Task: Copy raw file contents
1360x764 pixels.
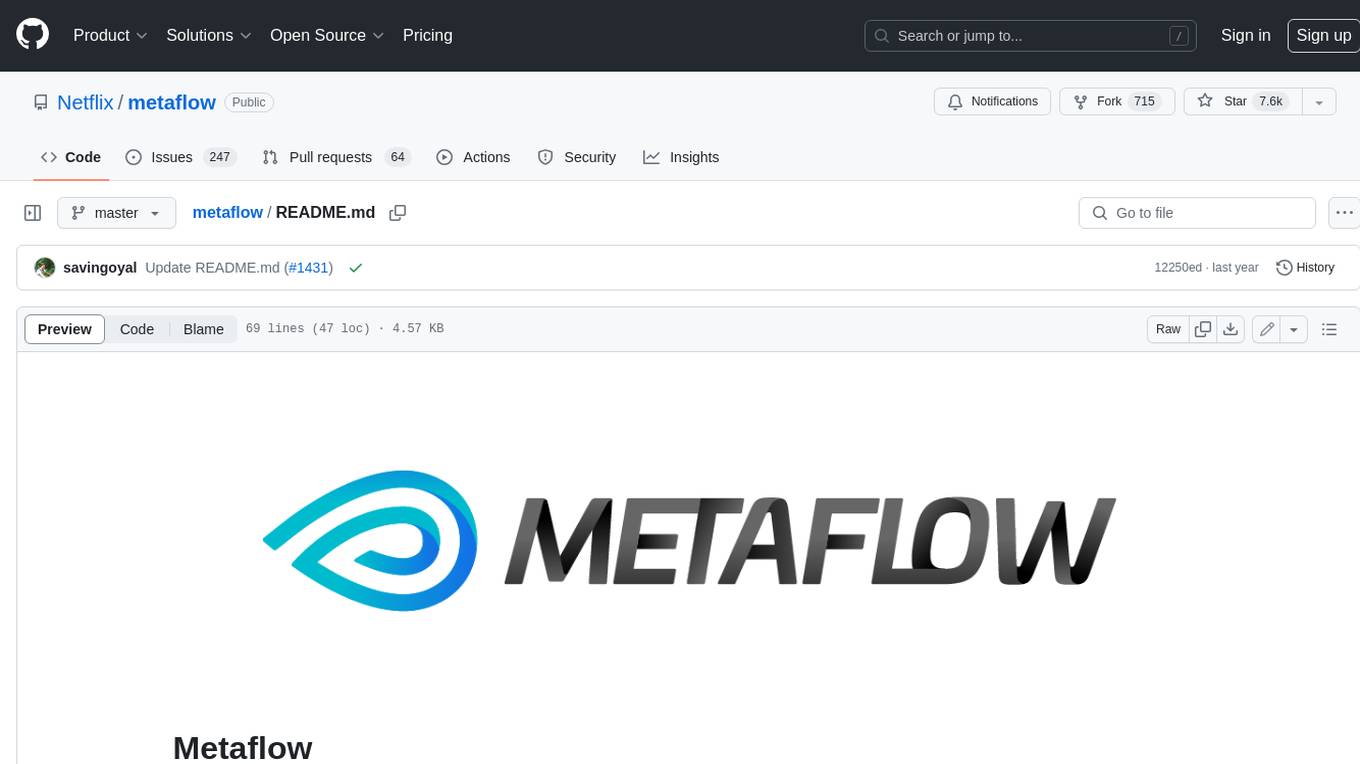Action: point(1203,329)
